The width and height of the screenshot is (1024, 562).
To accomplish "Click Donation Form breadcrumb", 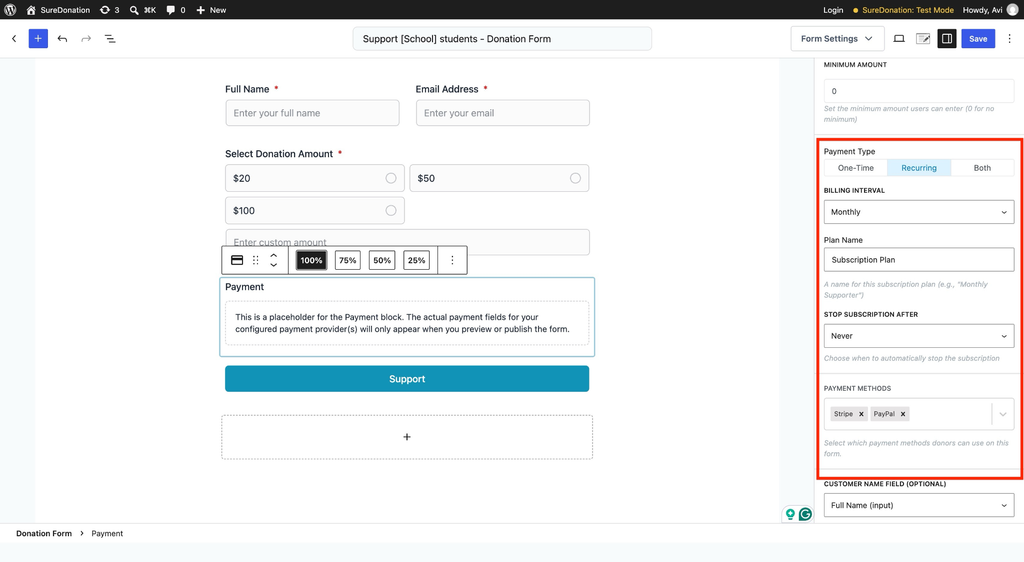I will click(x=44, y=533).
